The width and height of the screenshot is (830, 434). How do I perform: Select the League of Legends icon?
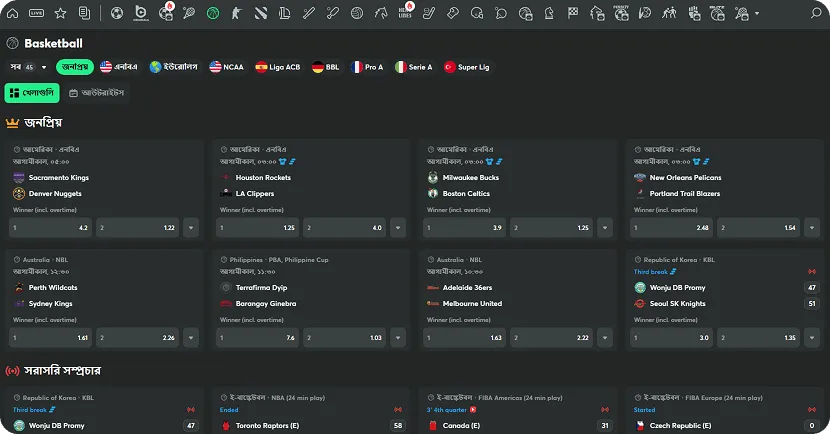tap(285, 13)
